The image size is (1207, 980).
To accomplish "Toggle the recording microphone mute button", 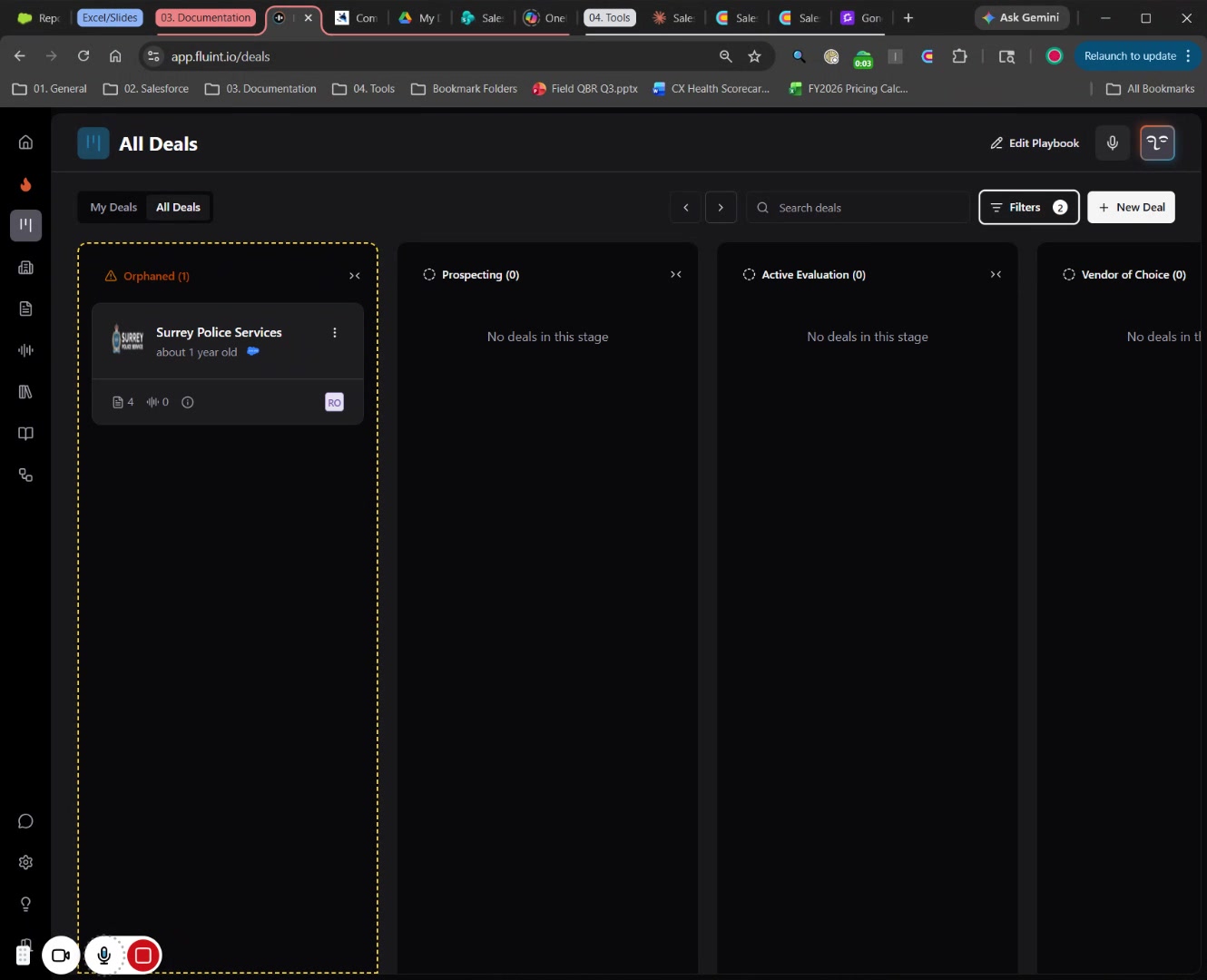I will coord(103,955).
